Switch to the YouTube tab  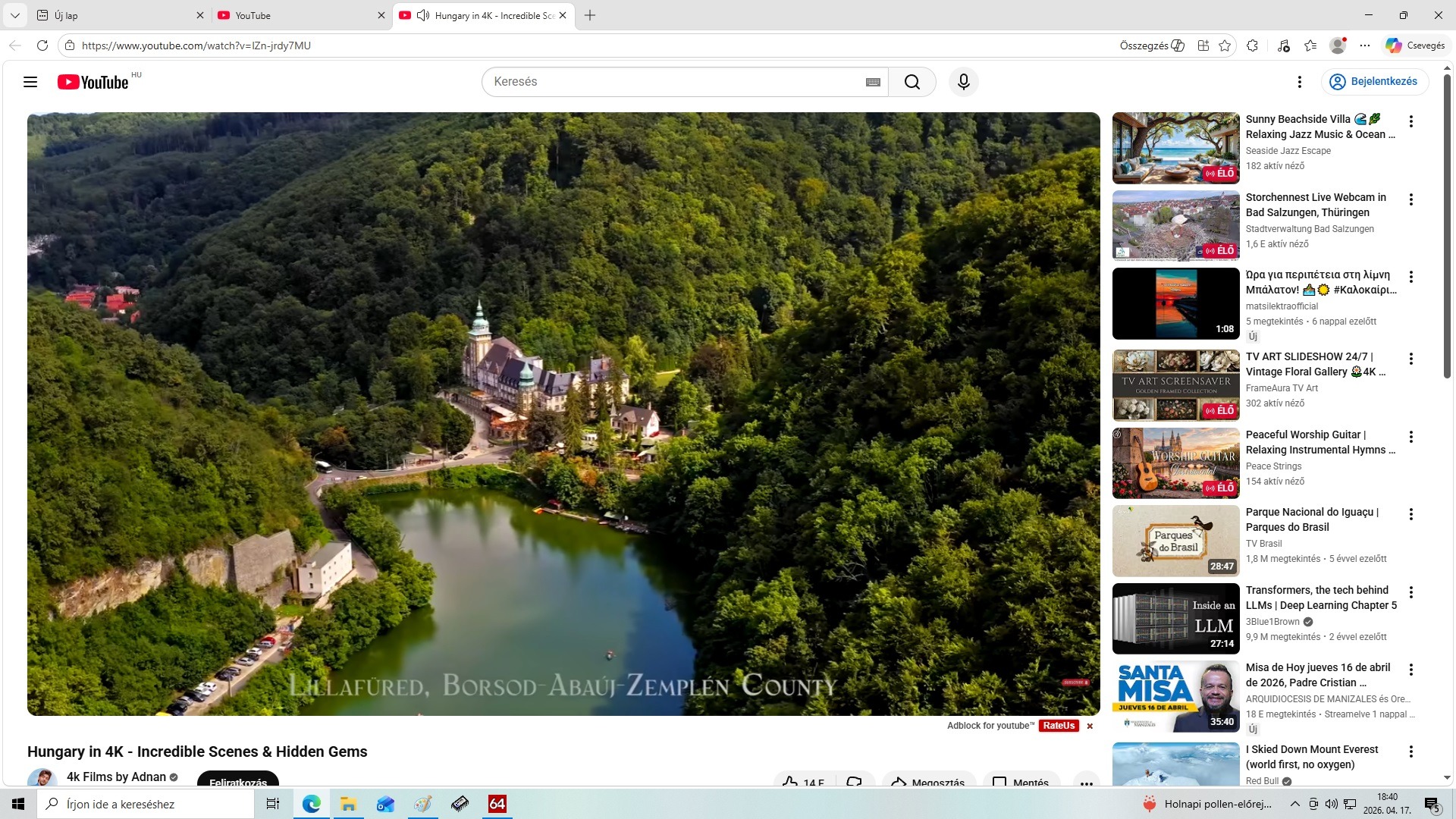pyautogui.click(x=296, y=15)
